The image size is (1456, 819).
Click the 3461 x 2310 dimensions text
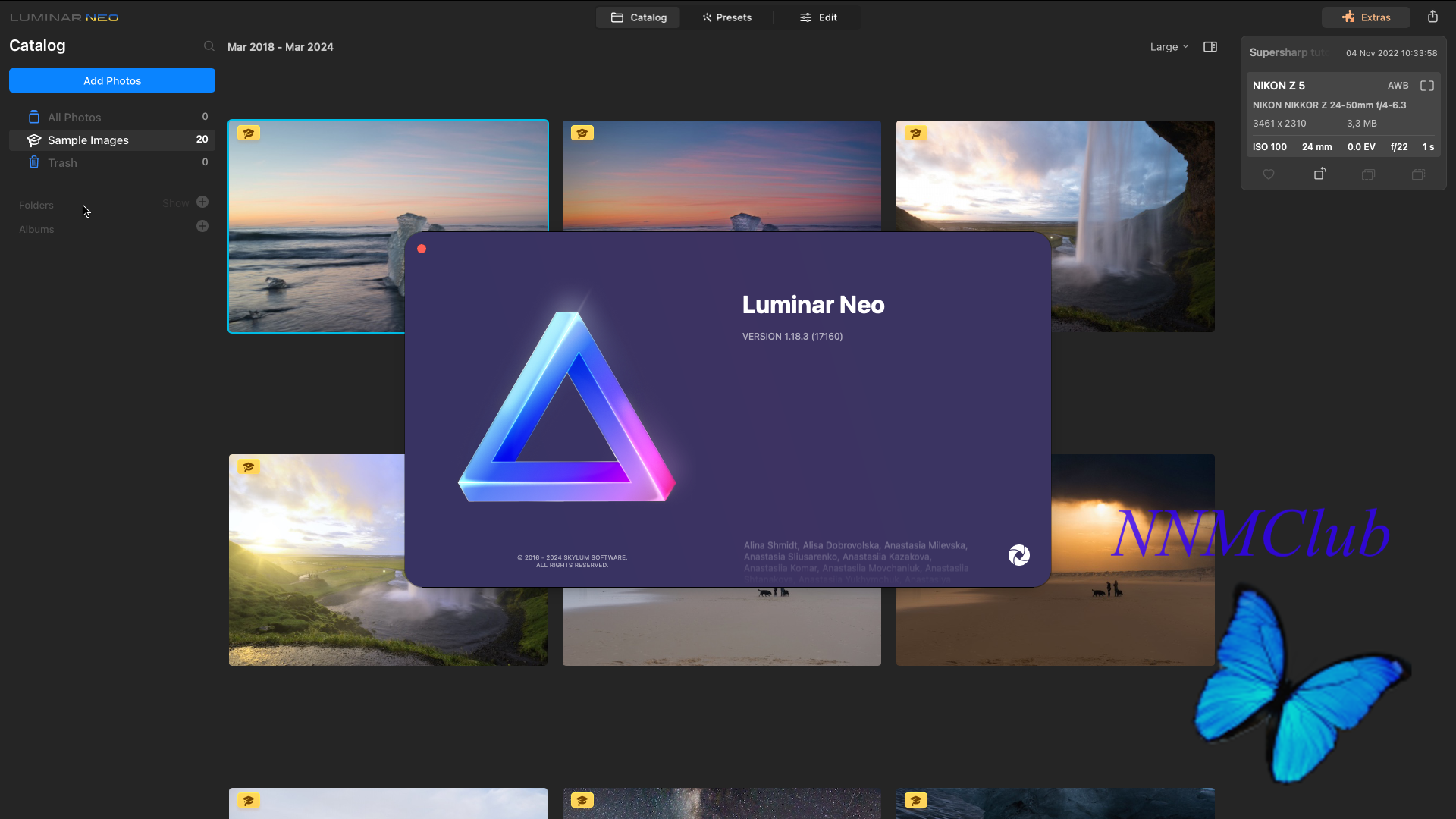(1279, 124)
